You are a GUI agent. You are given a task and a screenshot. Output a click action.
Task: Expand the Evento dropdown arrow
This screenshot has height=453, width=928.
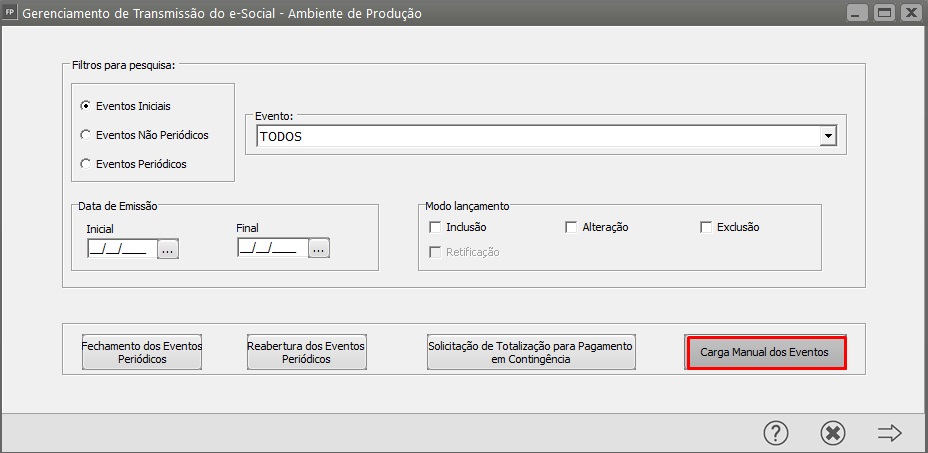tap(827, 136)
